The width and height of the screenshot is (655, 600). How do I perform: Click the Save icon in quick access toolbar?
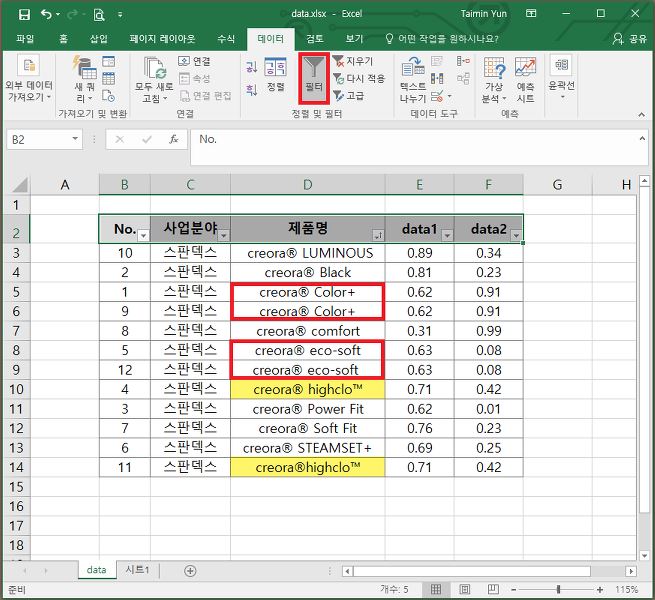tap(24, 15)
